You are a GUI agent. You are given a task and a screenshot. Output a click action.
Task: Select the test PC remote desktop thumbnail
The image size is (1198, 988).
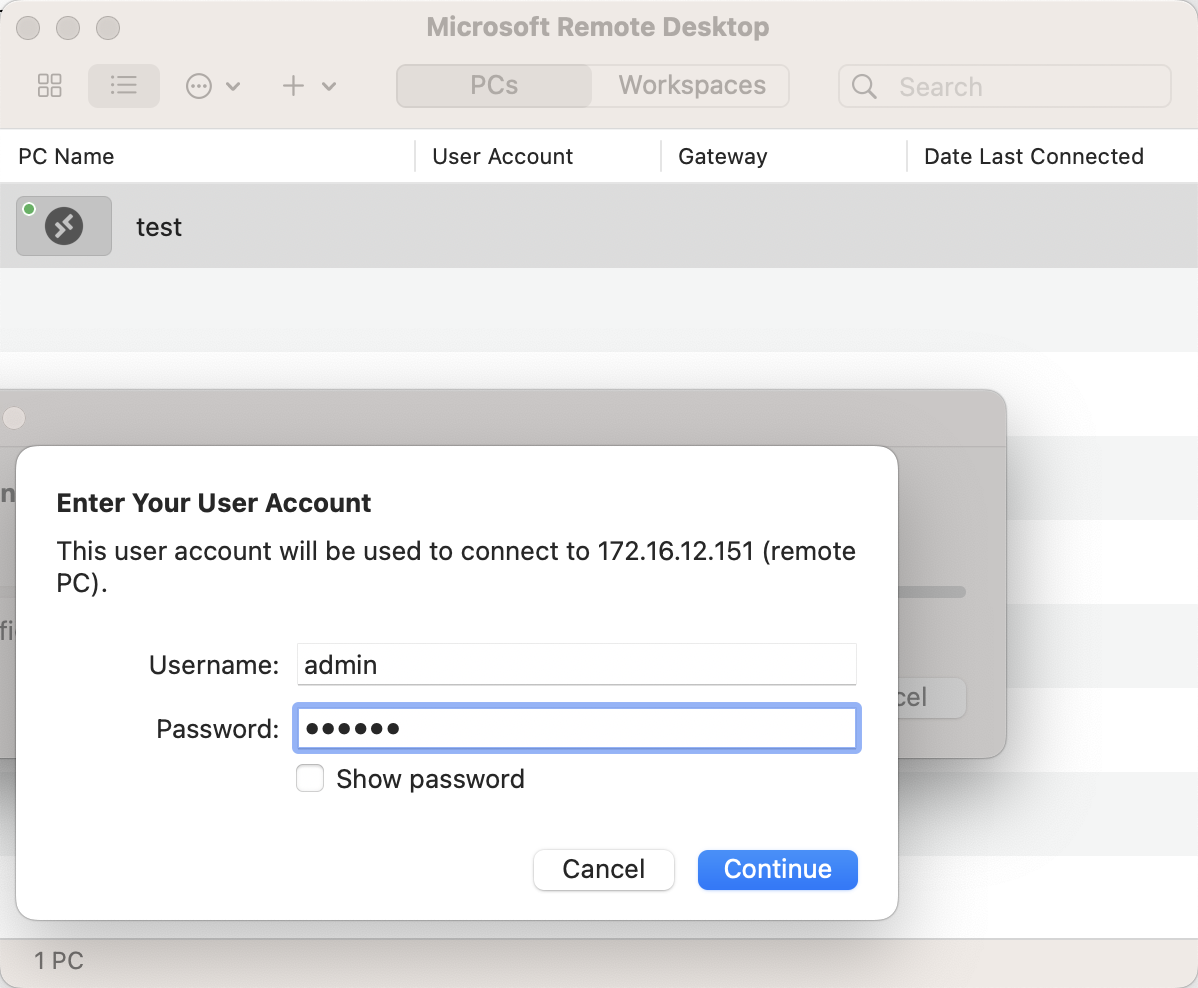[x=64, y=226]
